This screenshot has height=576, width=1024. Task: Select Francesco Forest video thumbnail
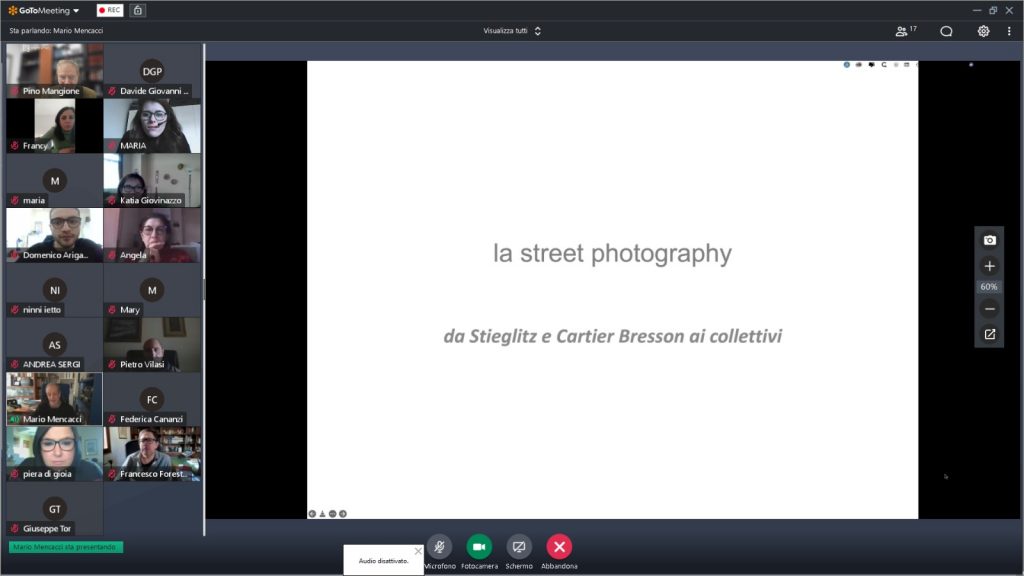152,454
